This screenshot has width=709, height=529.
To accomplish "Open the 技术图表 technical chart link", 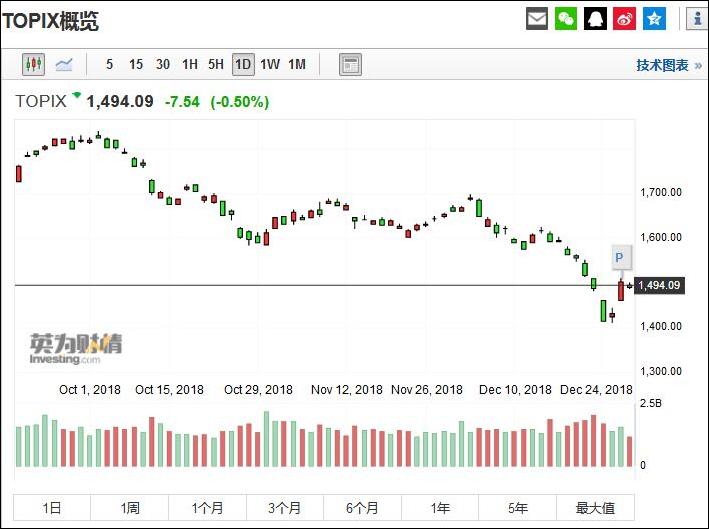I will (662, 65).
